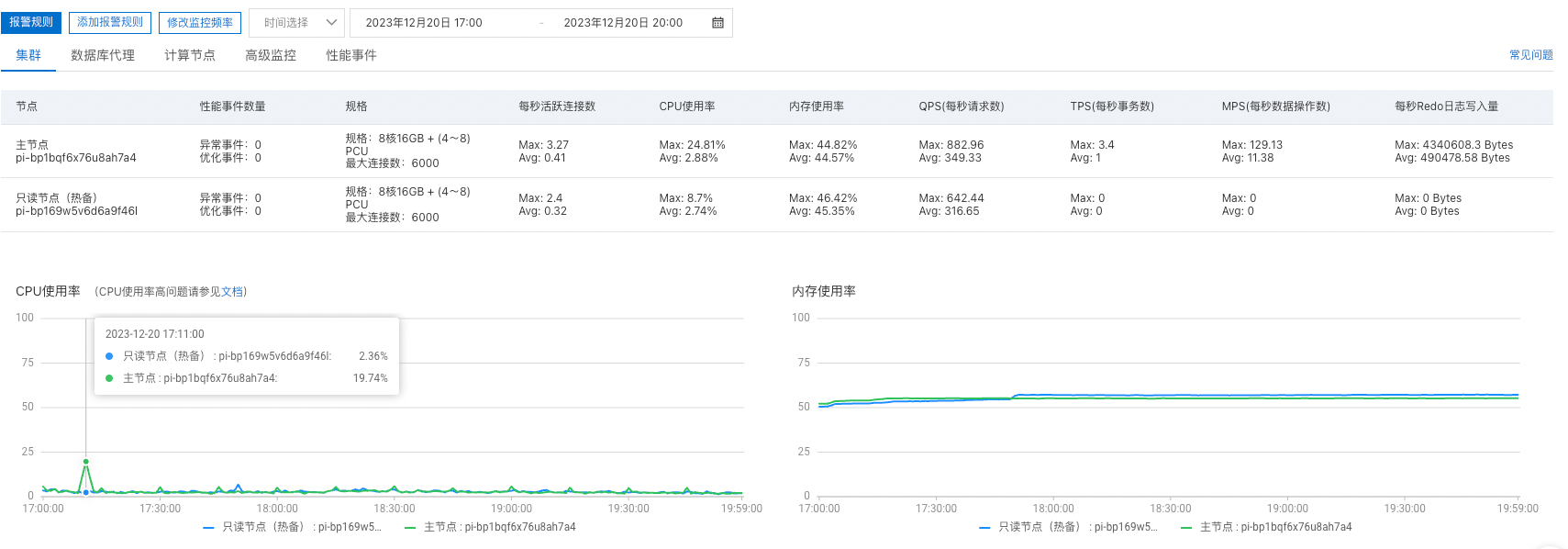
Task: Toggle 只读节点 legend in CPU chart
Action: [x=292, y=527]
